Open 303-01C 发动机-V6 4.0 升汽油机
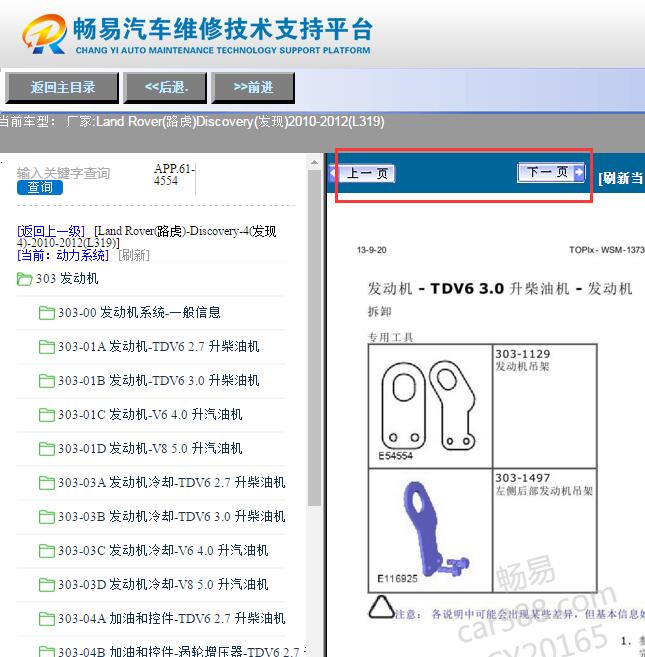645x657 pixels. [150, 414]
